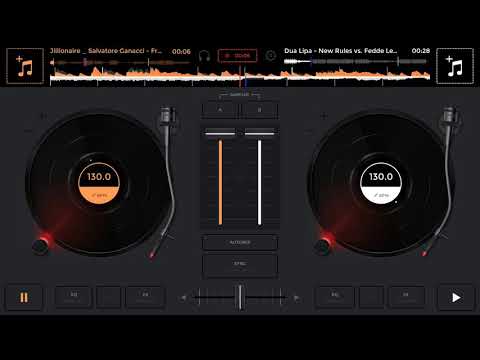This screenshot has width=480, height=360.
Task: Click plus icon above right turntable
Action: pyautogui.click(x=324, y=116)
